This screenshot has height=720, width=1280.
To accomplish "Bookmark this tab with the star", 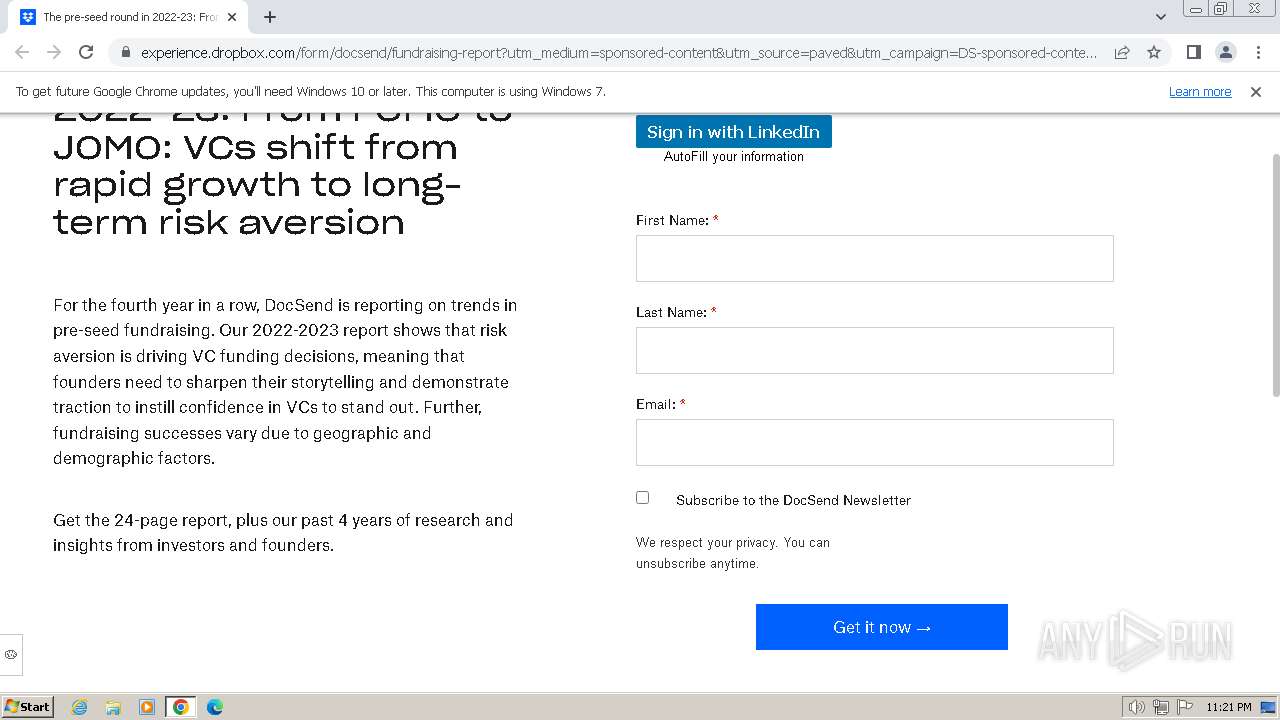I will click(x=1154, y=53).
